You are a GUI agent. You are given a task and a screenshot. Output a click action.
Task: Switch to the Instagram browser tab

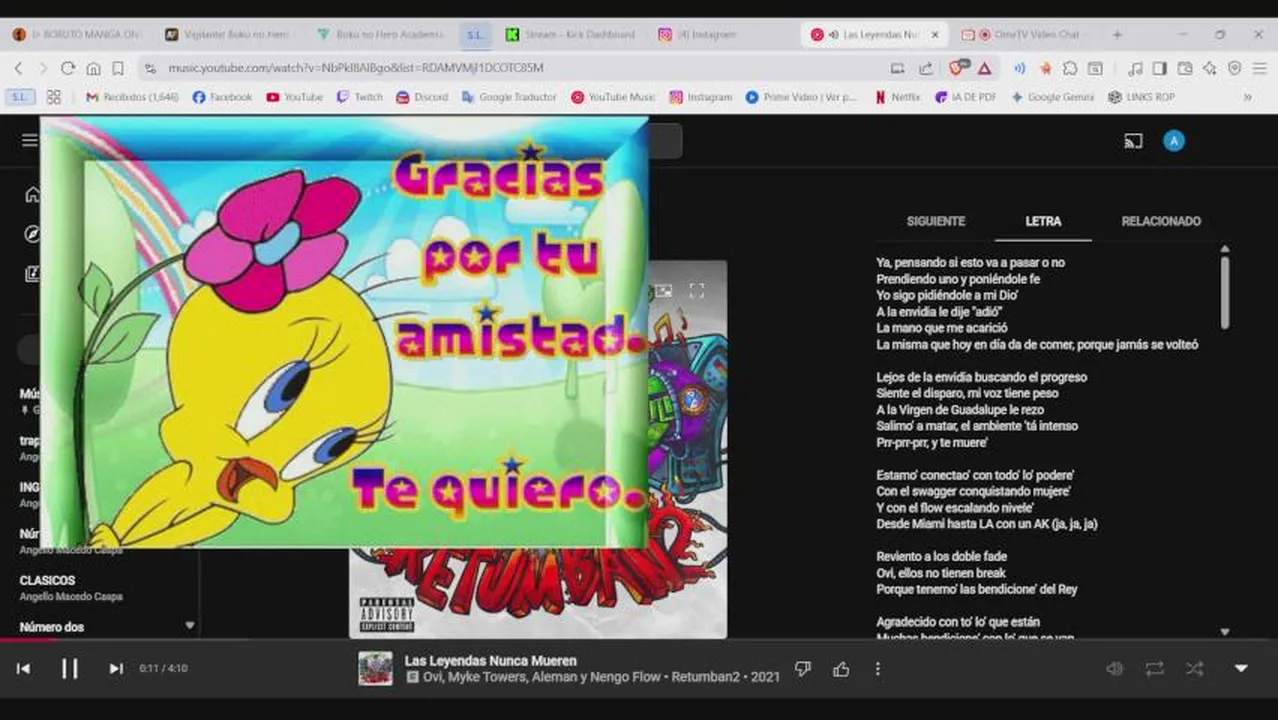pos(722,34)
